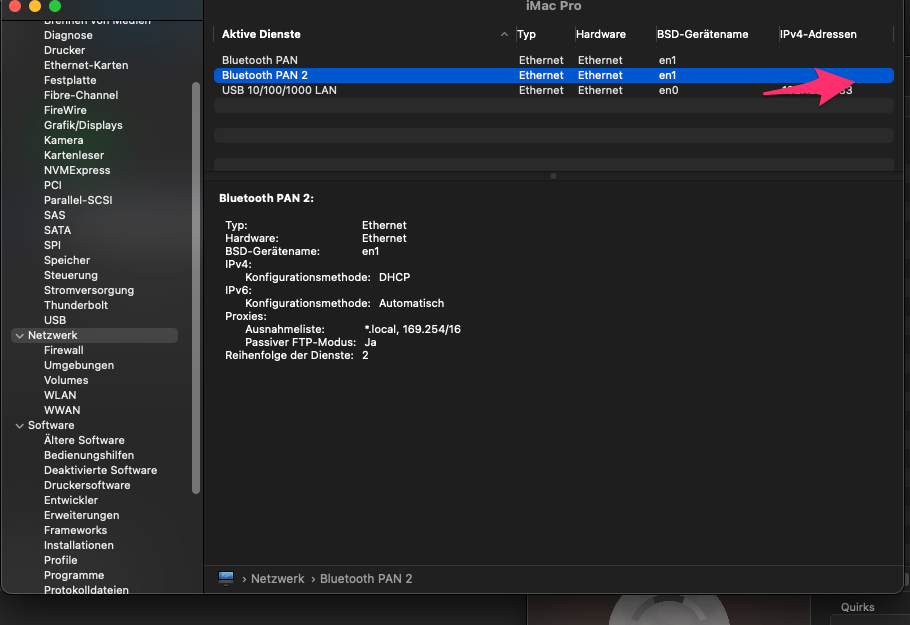Open the USB hardware entry

click(x=55, y=320)
